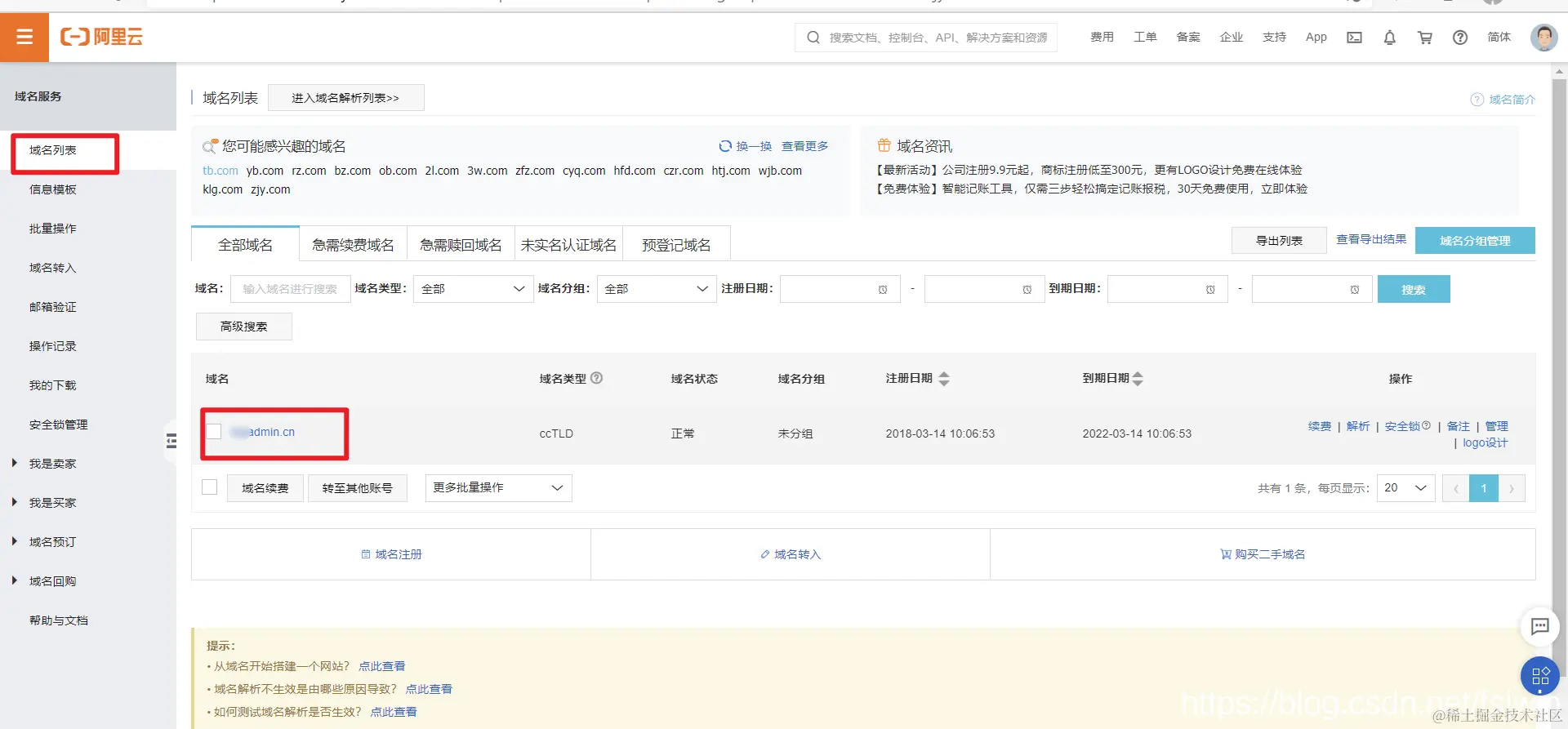Viewport: 1568px width, 729px height.
Task: Open 批量操作 in sidebar
Action: click(53, 229)
